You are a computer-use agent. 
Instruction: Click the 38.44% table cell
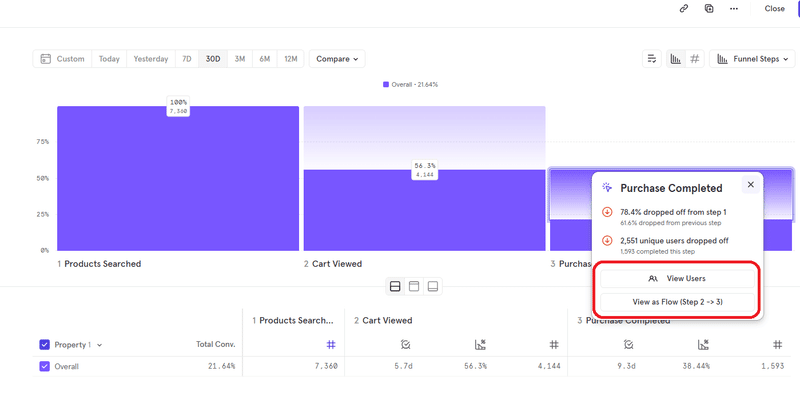696,366
